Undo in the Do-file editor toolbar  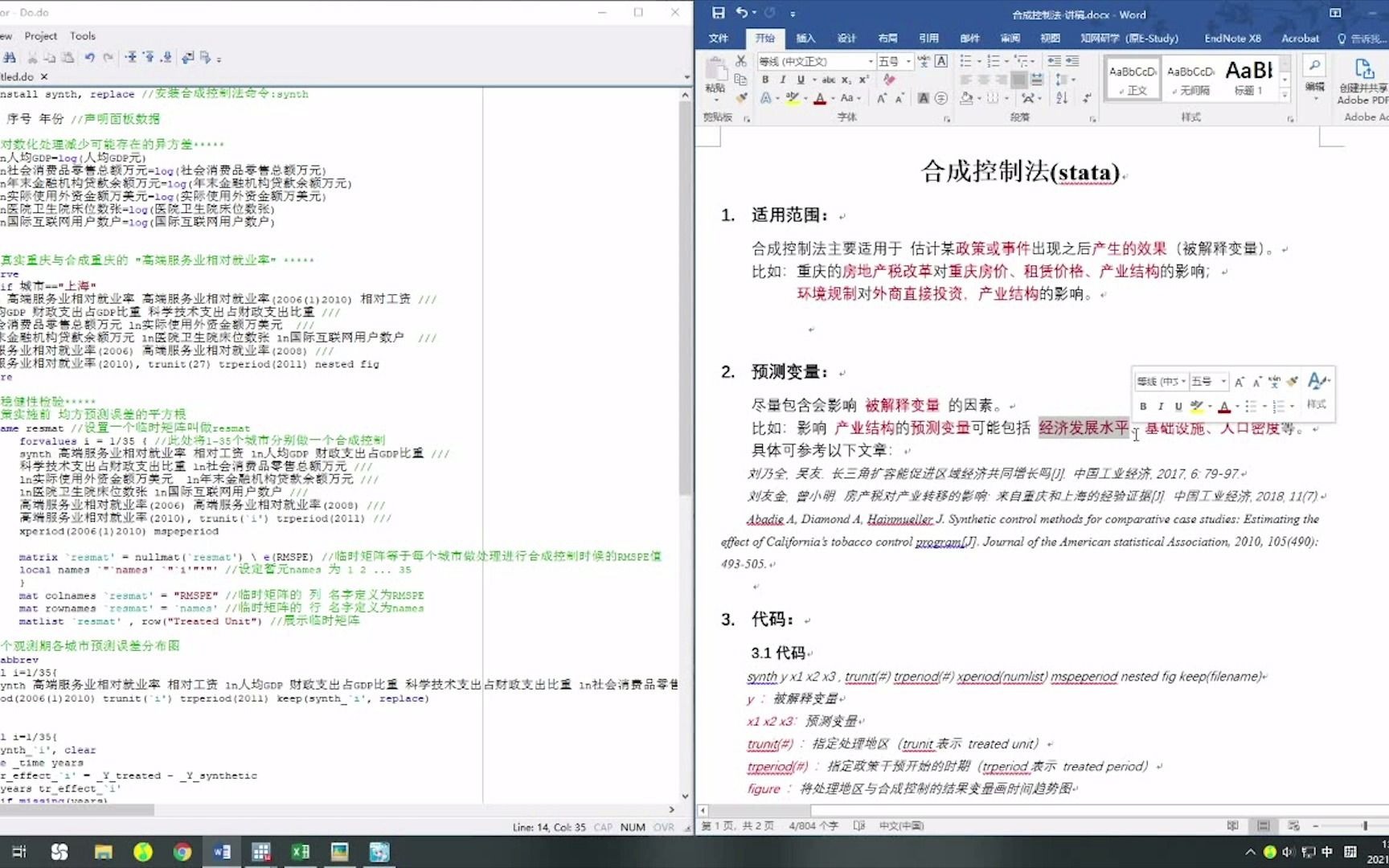pyautogui.click(x=89, y=57)
